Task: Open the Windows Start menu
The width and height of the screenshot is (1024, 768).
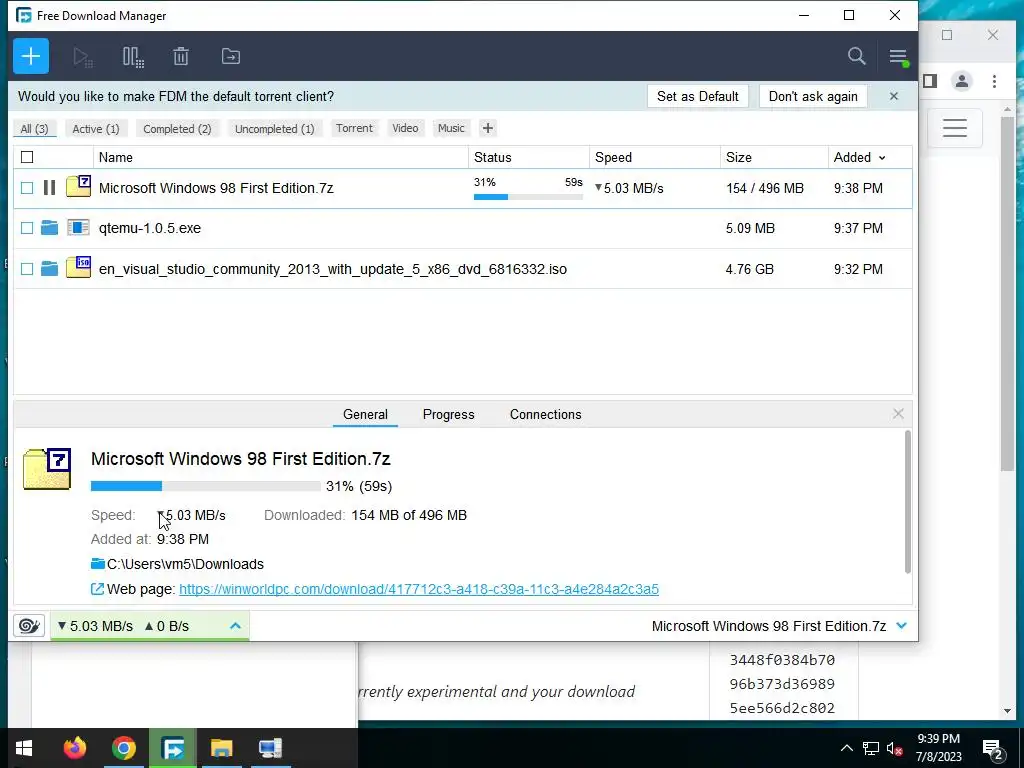Action: 24,748
